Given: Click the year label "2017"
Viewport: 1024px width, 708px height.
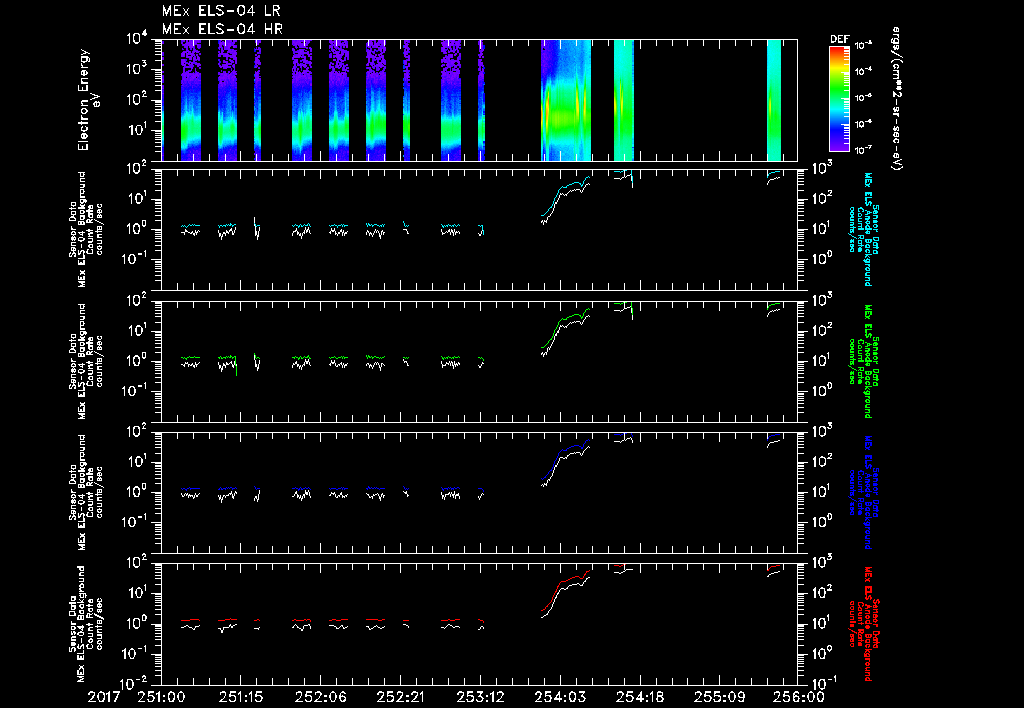Looking at the screenshot, I should click(x=104, y=698).
